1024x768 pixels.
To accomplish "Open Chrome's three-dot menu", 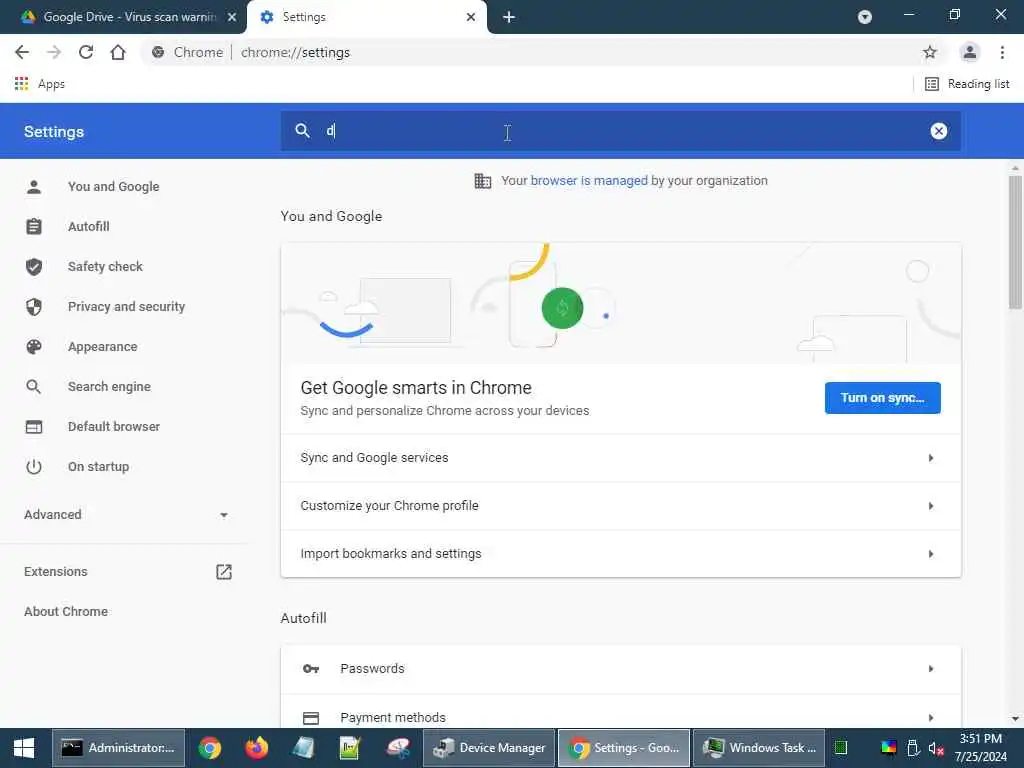I will [x=1002, y=52].
